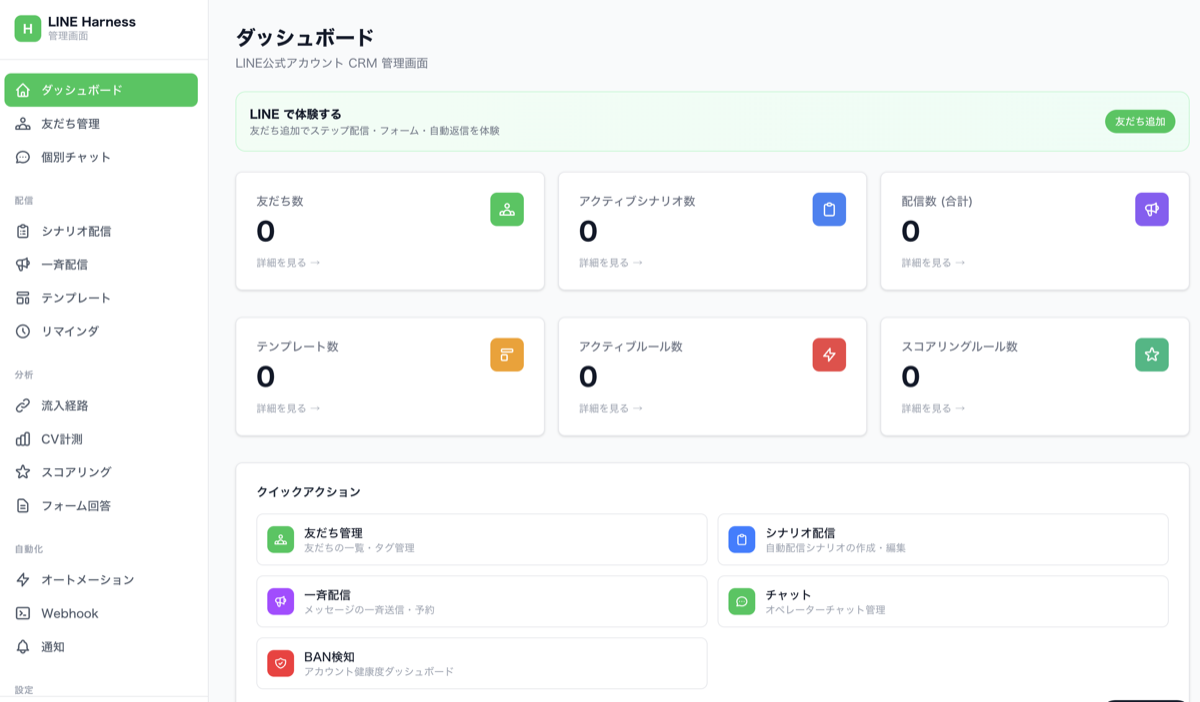1200x702 pixels.
Task: Open CV計測 from the 分析 section
Action: coord(62,438)
